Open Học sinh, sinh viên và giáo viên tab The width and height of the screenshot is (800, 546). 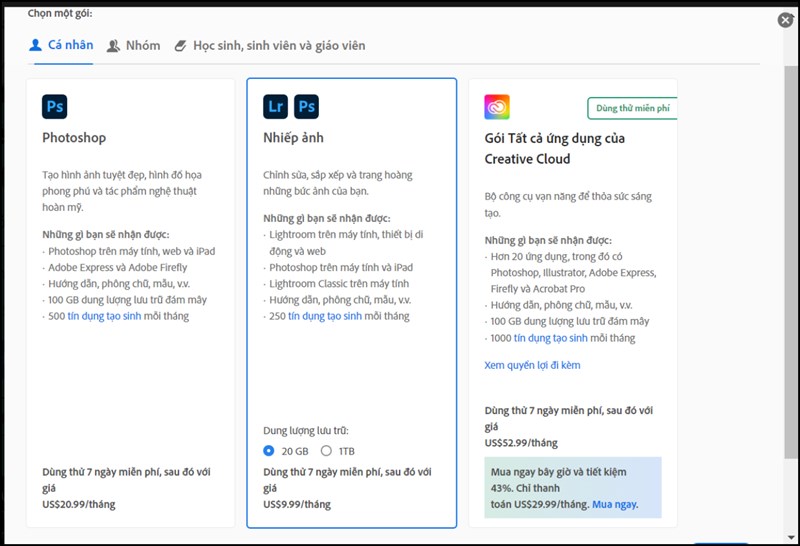(x=270, y=45)
